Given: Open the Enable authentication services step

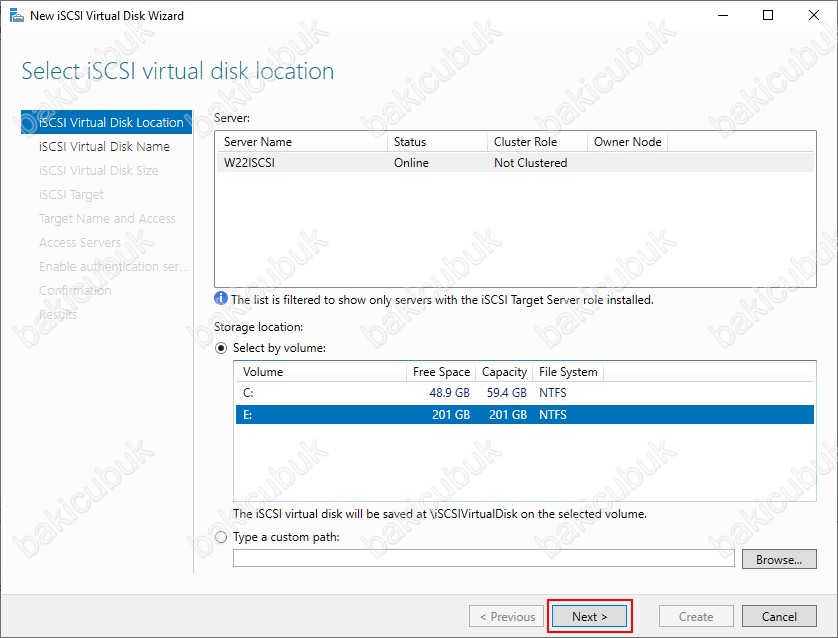Looking at the screenshot, I should [x=113, y=267].
